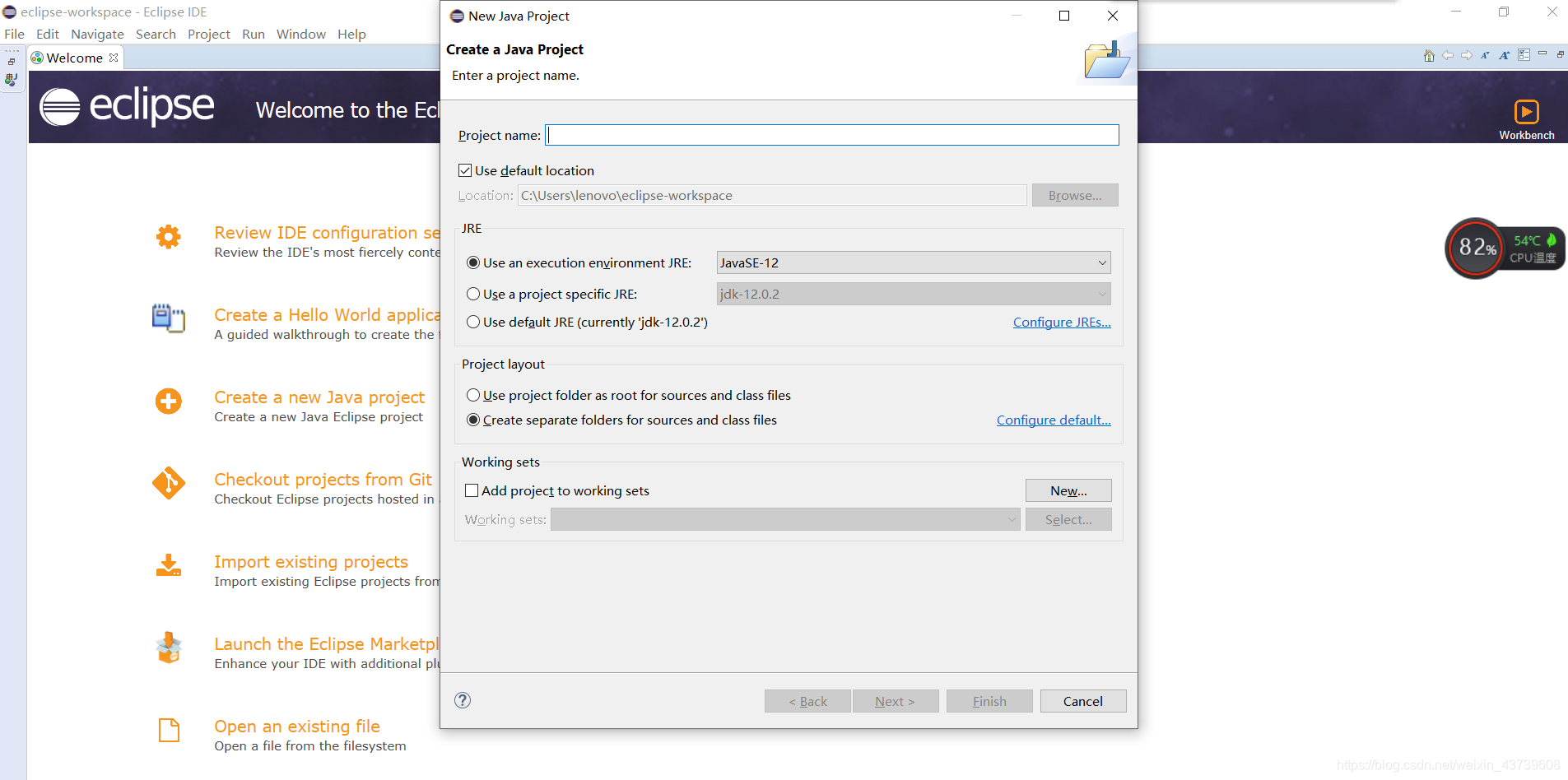This screenshot has height=780, width=1568.
Task: Select Use an execution environment JRE radio
Action: click(473, 262)
